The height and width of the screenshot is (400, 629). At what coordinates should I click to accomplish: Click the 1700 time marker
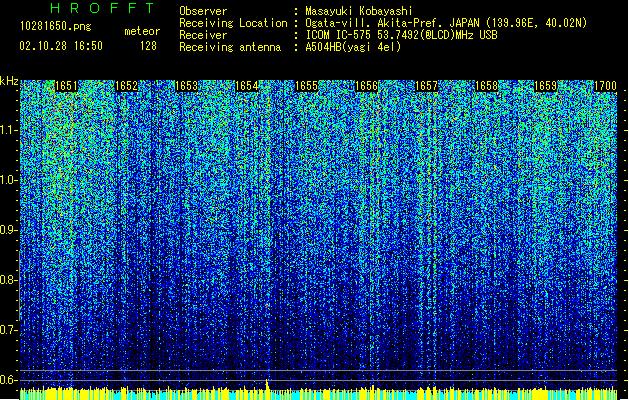click(605, 86)
